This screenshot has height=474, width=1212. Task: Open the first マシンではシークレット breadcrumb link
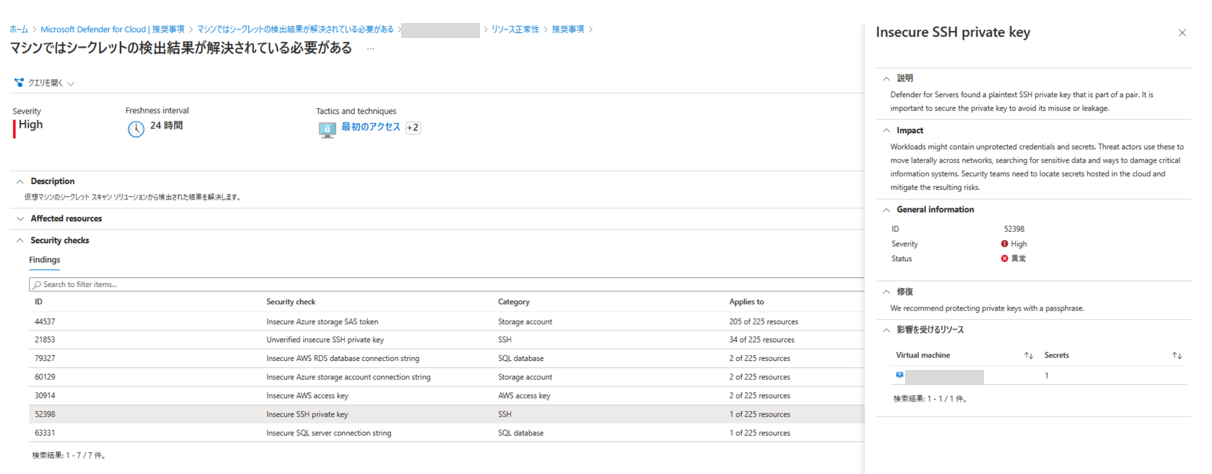coord(295,30)
